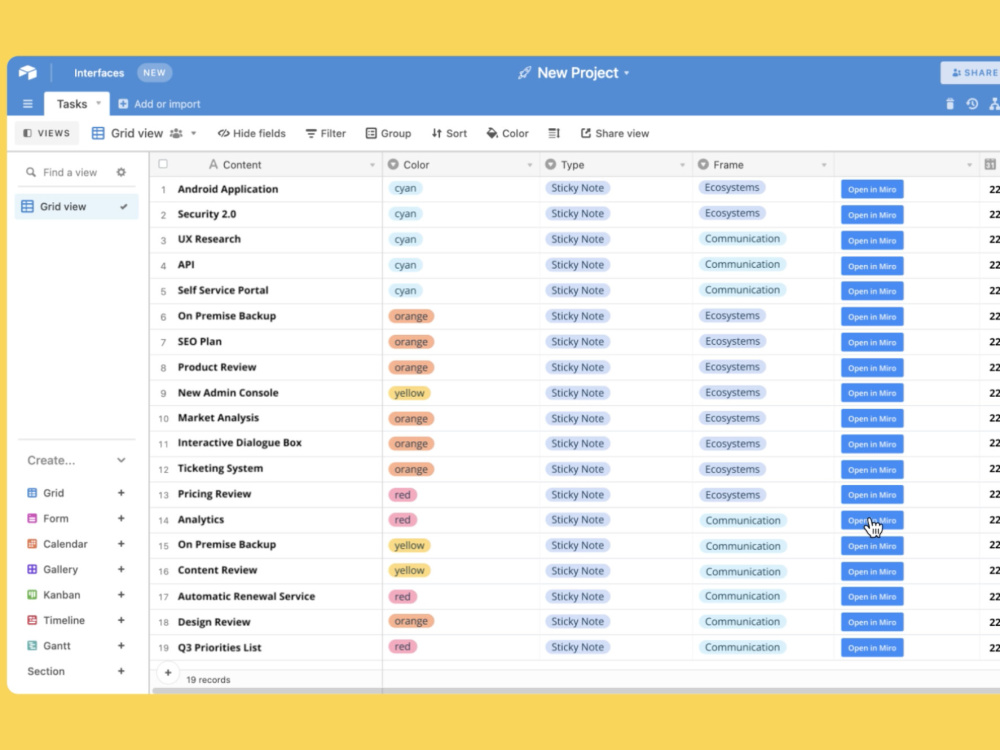
Task: Add a new Timeline view
Action: (121, 621)
